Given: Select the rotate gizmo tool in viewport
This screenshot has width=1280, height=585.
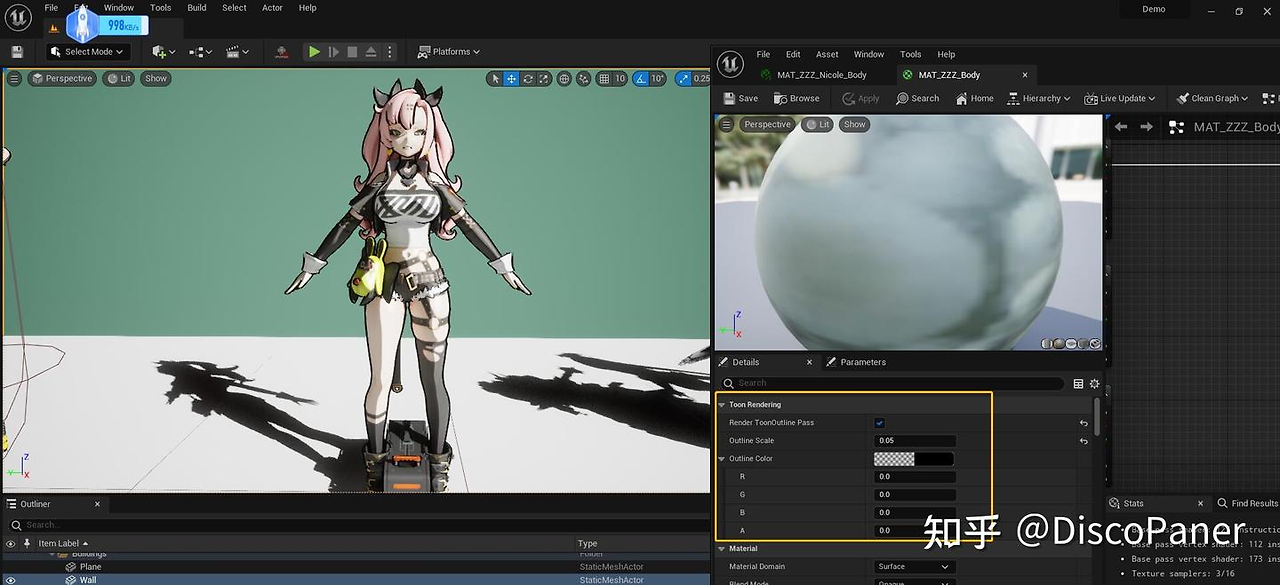Looking at the screenshot, I should (x=528, y=79).
